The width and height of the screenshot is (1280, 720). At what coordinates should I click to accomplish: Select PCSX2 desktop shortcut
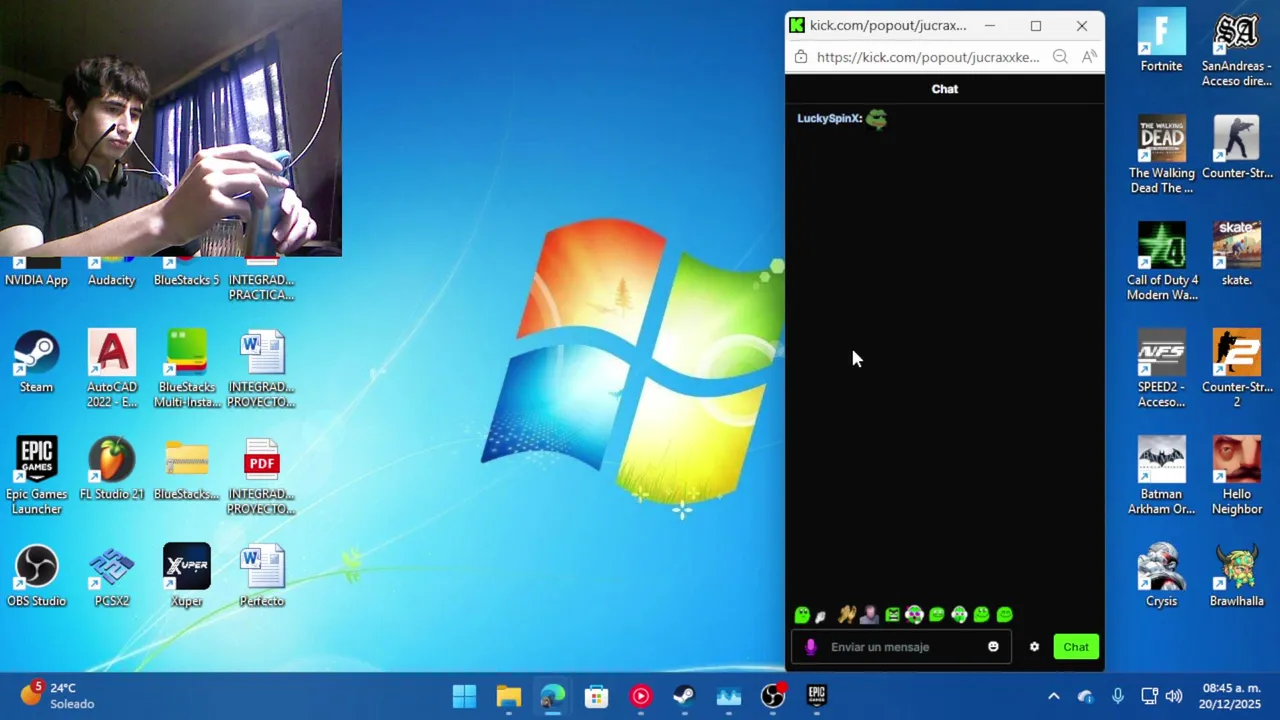tap(111, 576)
